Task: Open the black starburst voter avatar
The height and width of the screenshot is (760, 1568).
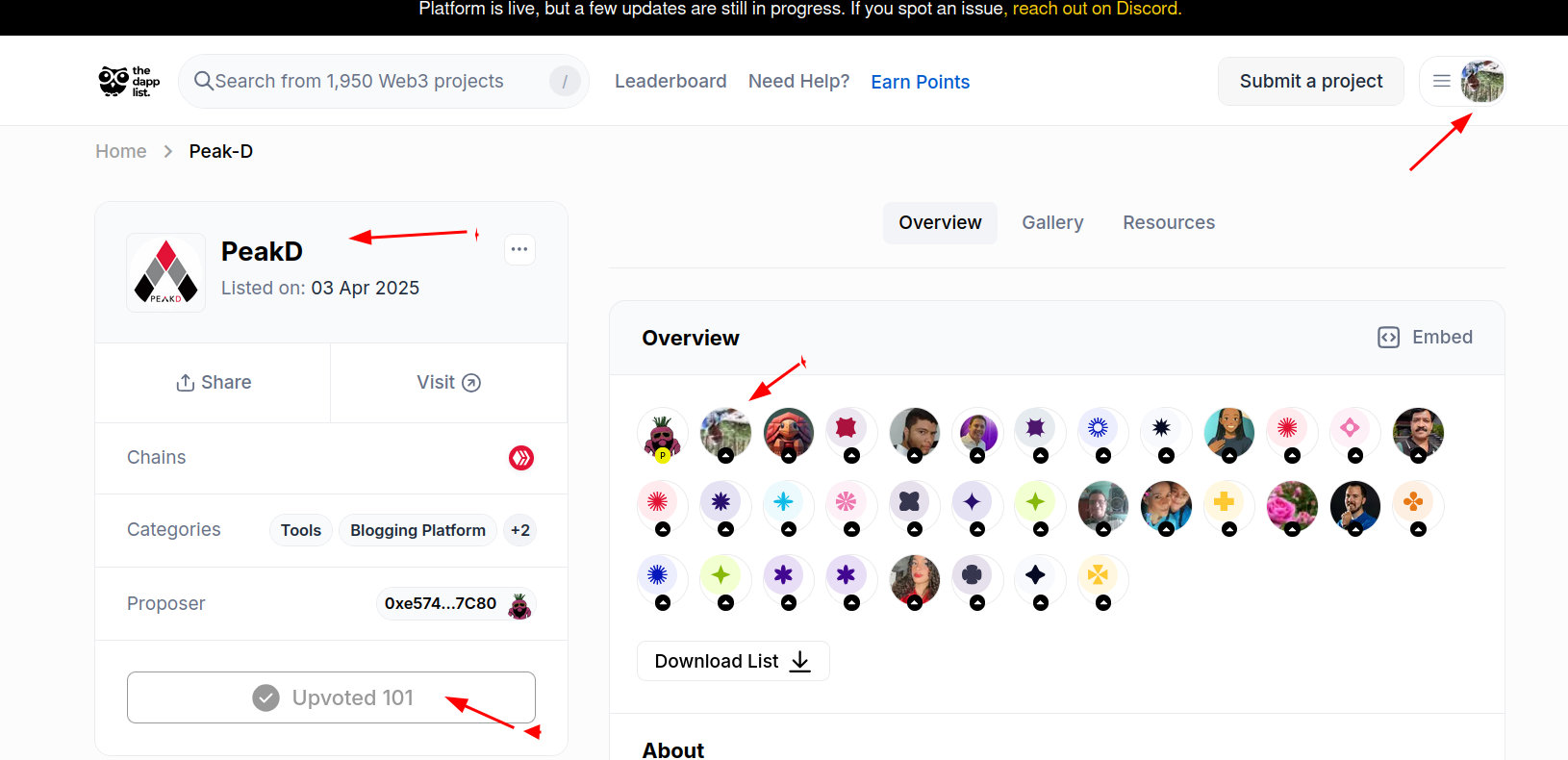Action: click(x=1166, y=434)
